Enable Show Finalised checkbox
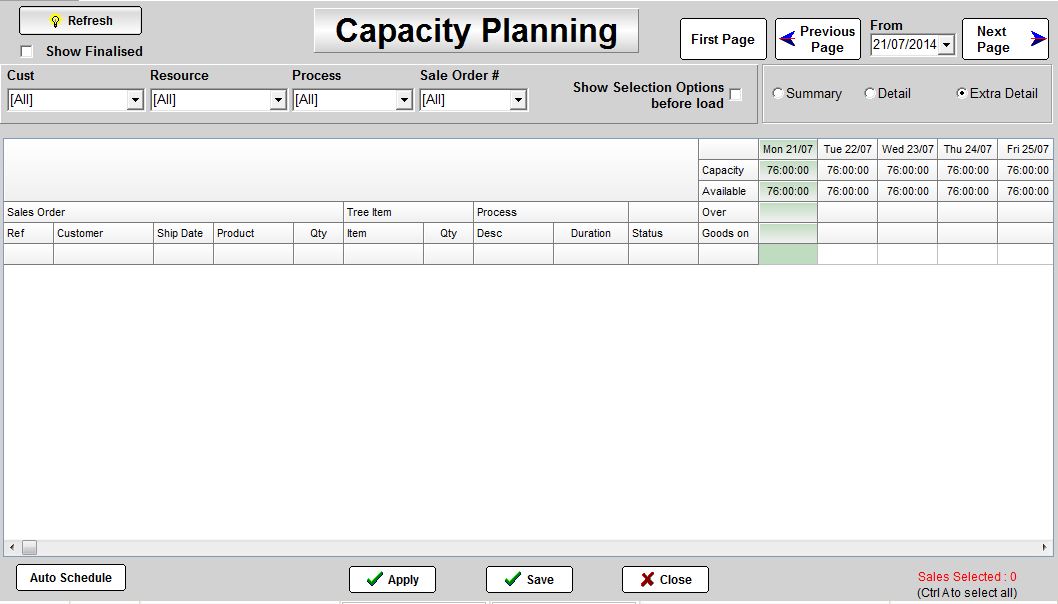The height and width of the screenshot is (604, 1058). [27, 51]
